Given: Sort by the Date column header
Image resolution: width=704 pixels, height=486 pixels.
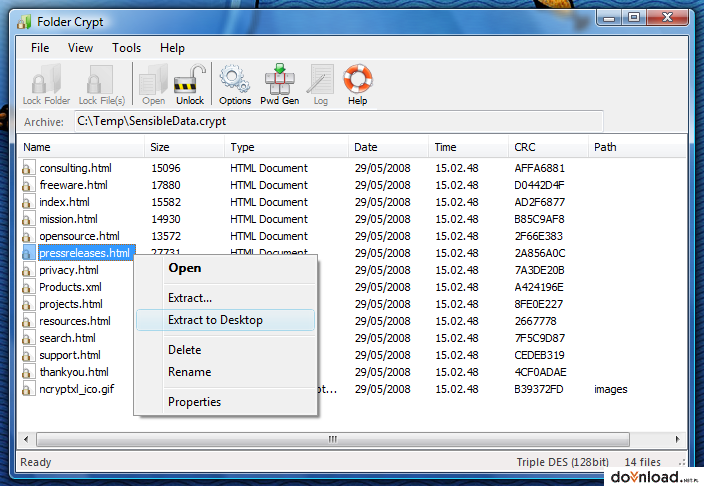Looking at the screenshot, I should click(388, 147).
